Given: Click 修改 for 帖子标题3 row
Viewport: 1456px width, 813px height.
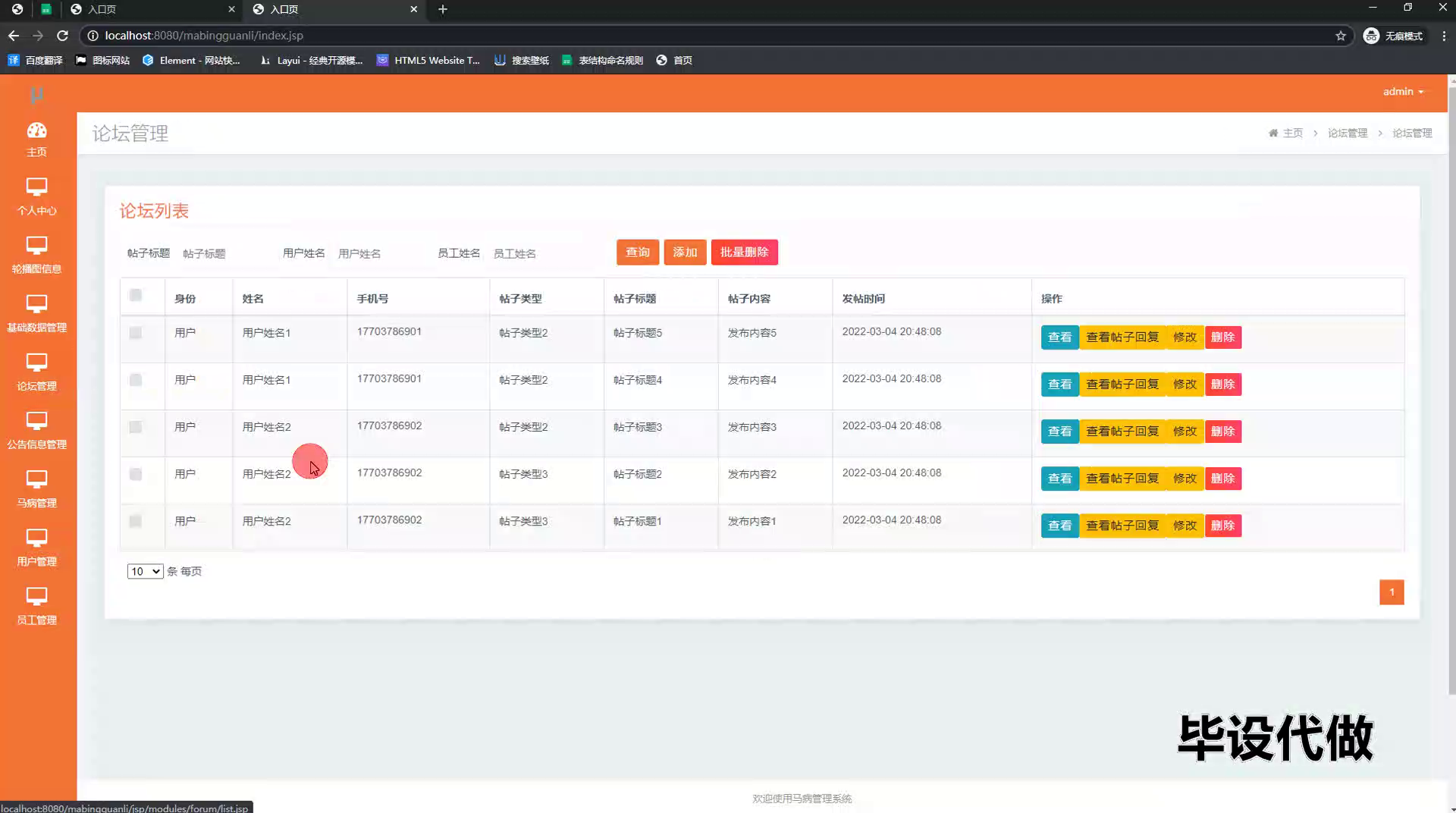Looking at the screenshot, I should (x=1185, y=432).
